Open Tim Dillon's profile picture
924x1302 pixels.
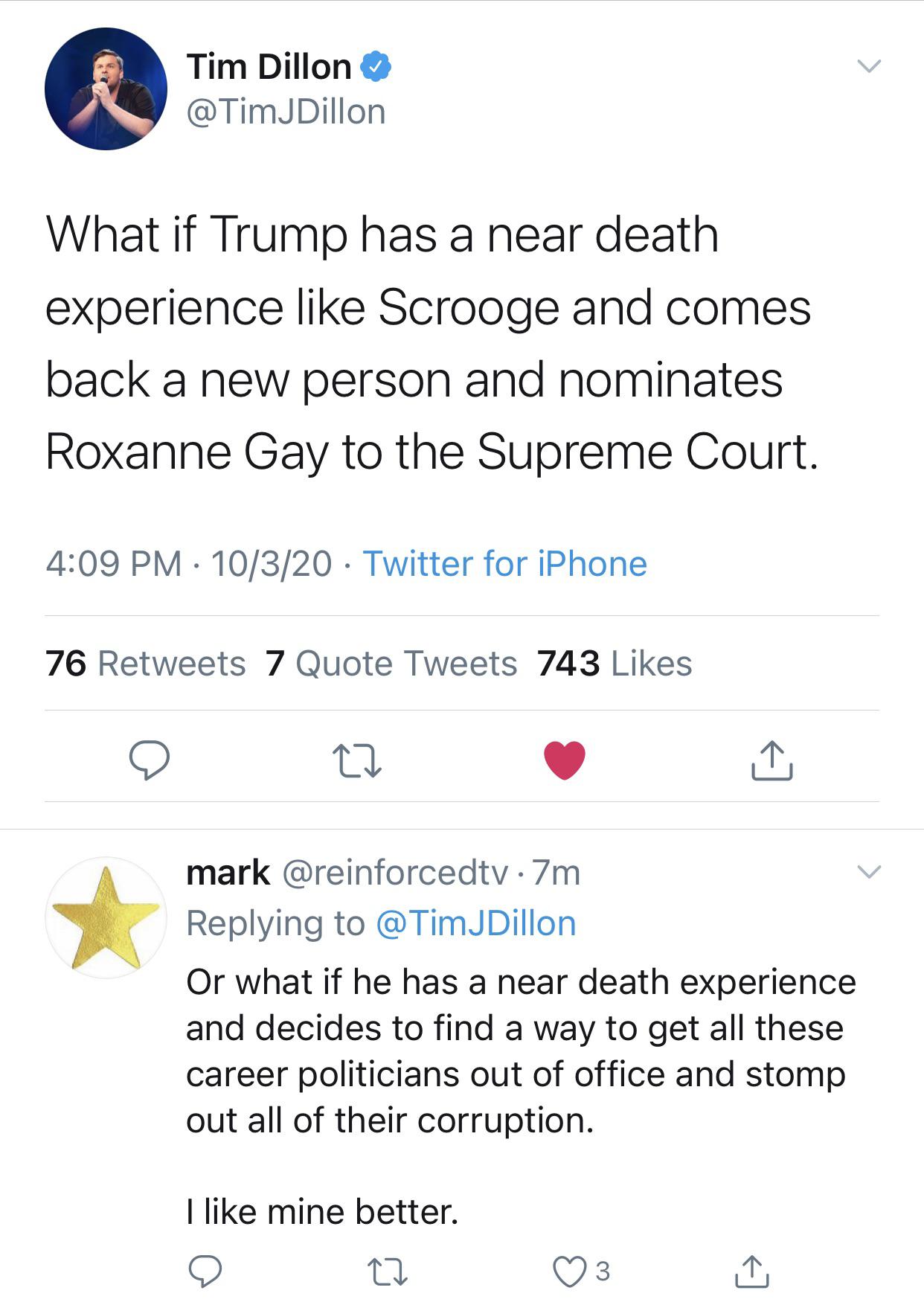(106, 89)
